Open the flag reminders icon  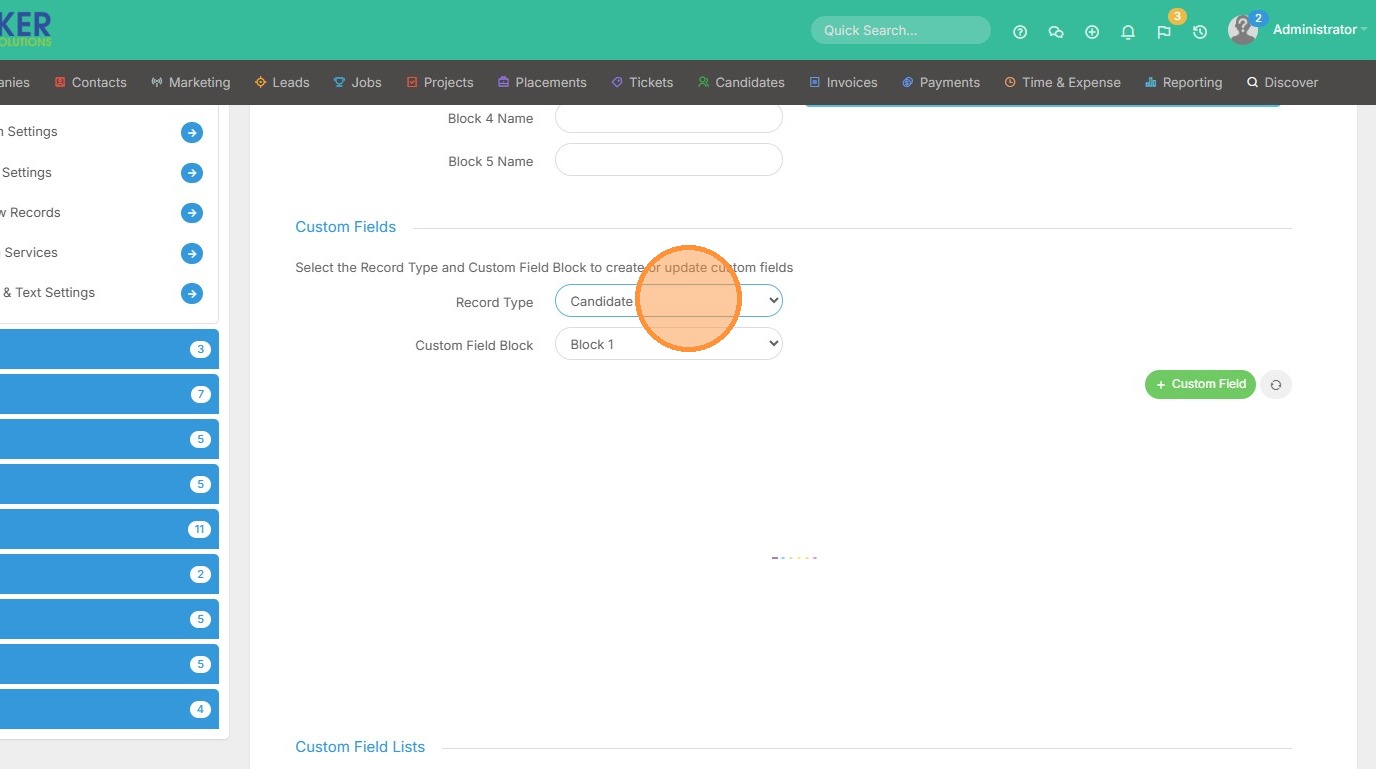coord(1164,32)
